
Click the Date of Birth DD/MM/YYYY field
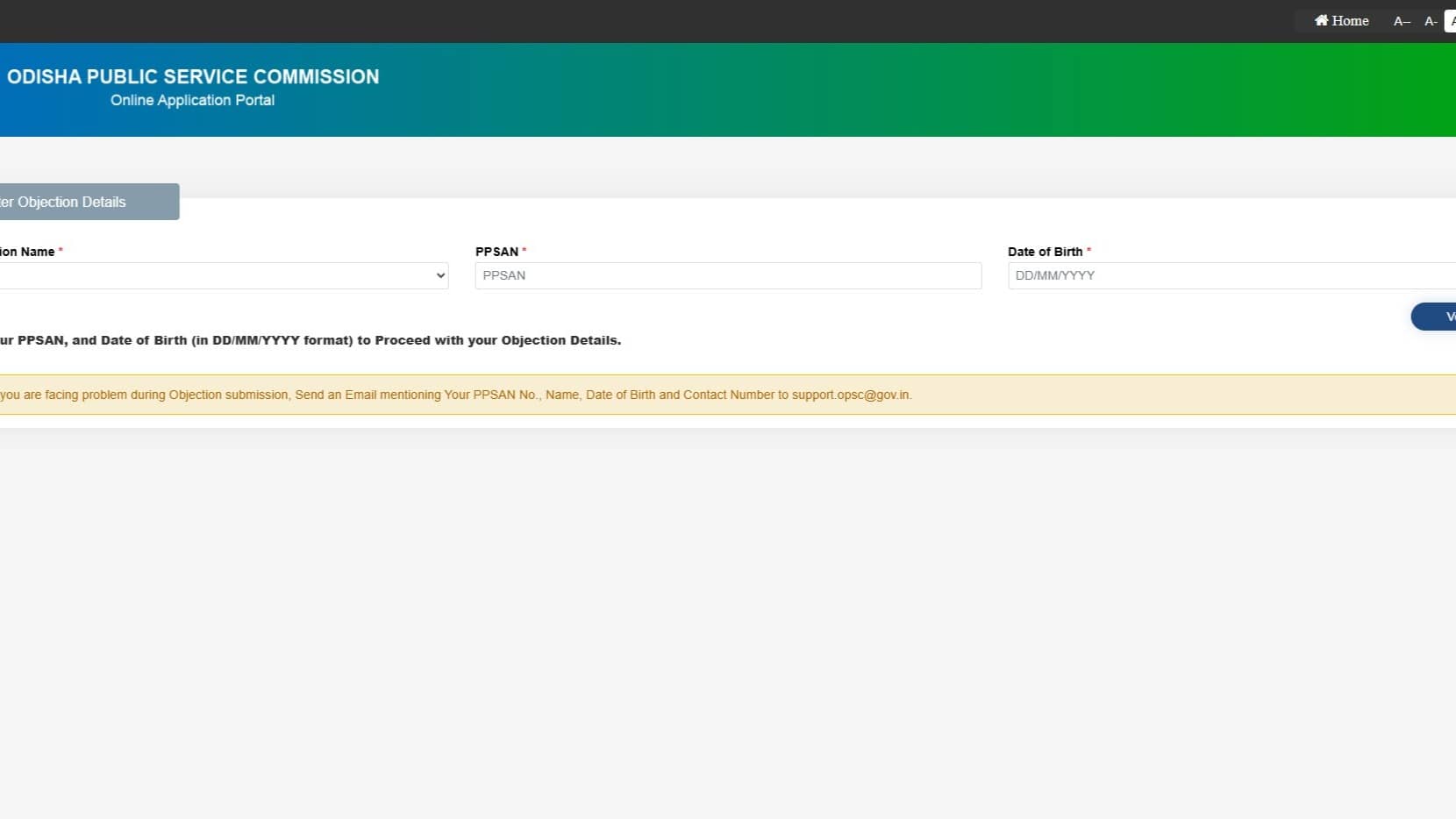point(1228,275)
